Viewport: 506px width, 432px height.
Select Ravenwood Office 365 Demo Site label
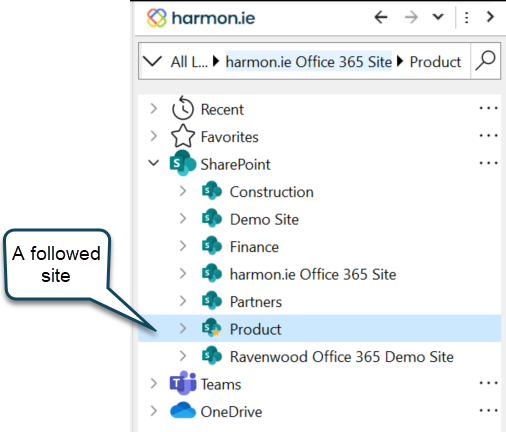(x=342, y=357)
